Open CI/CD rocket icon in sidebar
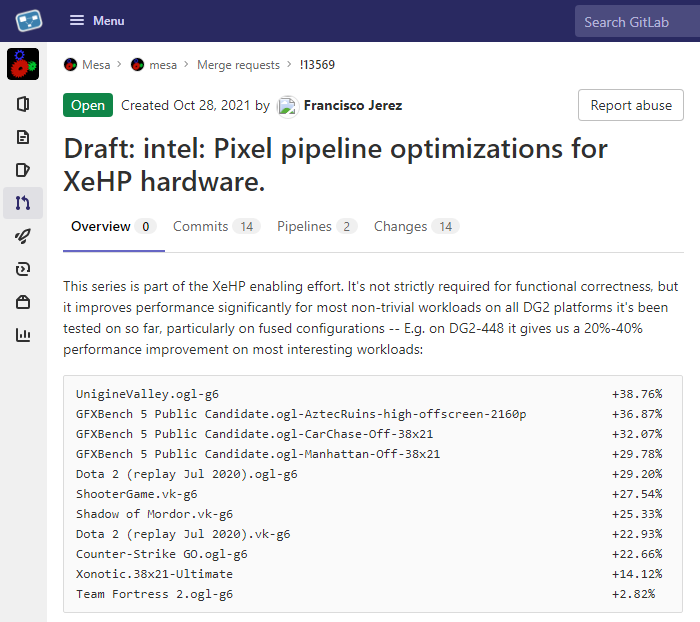The height and width of the screenshot is (622, 700). 23,236
